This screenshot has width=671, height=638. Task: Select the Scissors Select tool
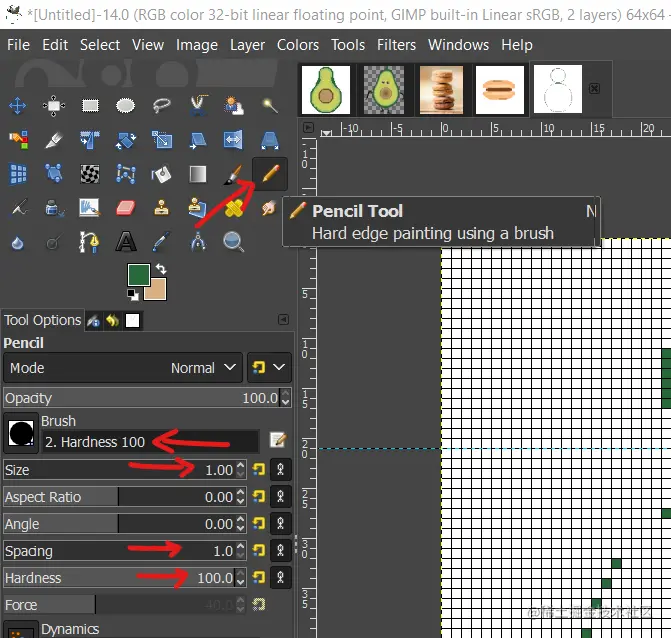click(198, 105)
